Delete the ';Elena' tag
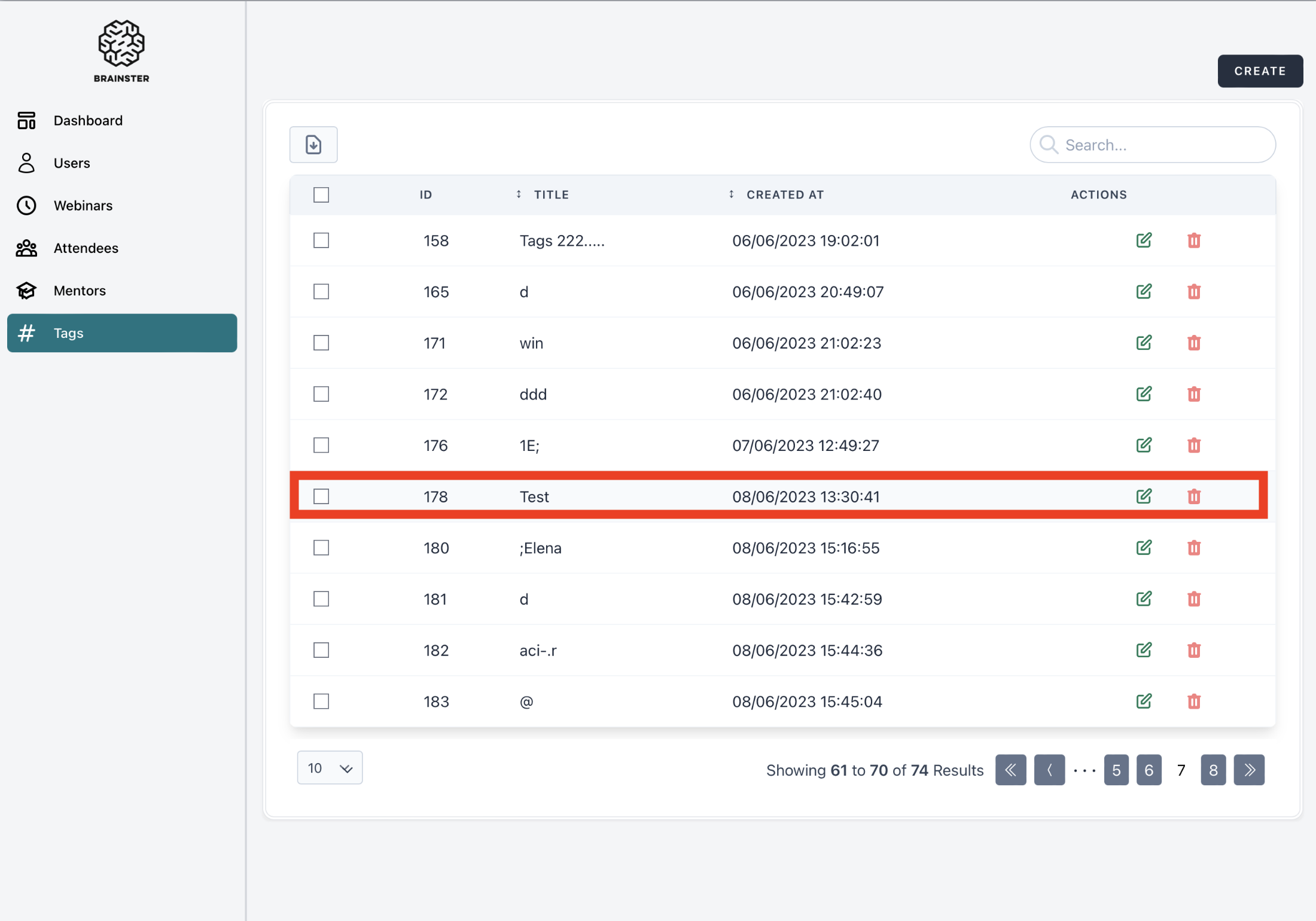Image resolution: width=1316 pixels, height=921 pixels. 1193,548
